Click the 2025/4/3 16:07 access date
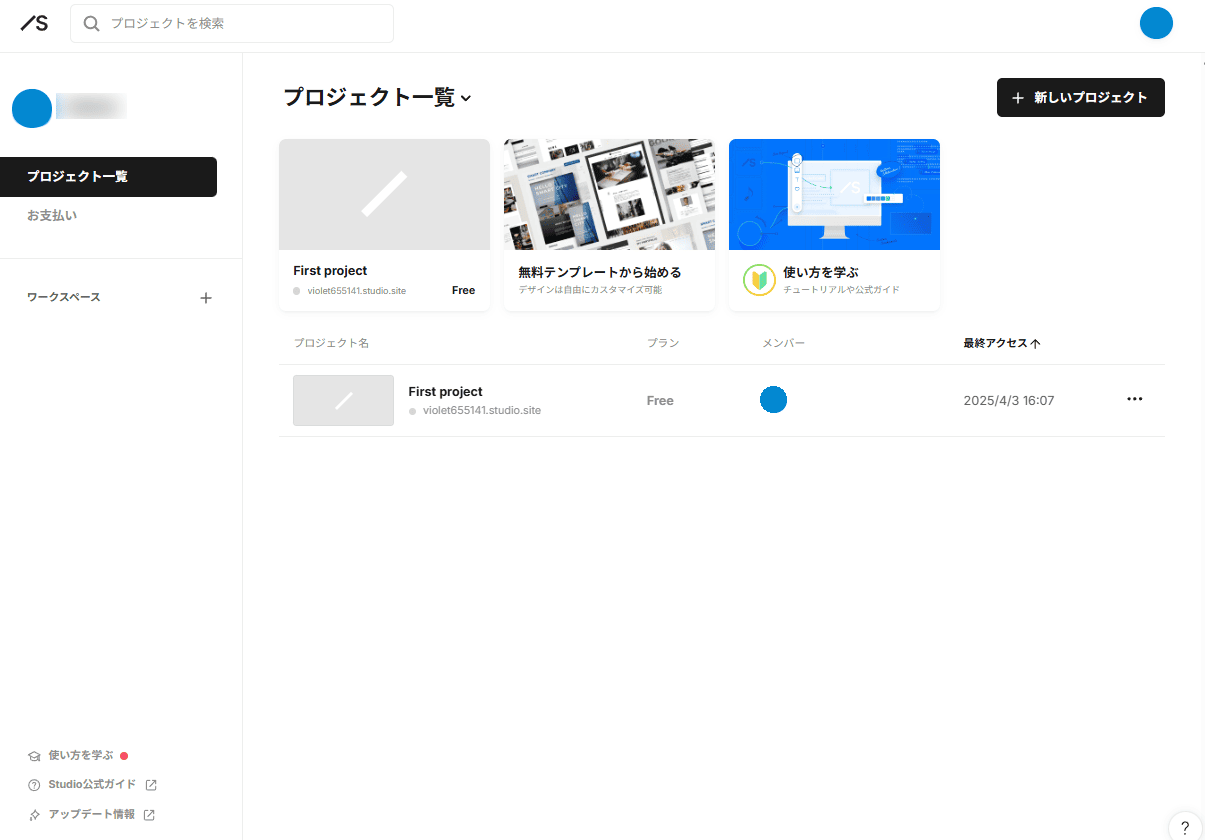Screen dimensions: 1205x840 [1008, 400]
